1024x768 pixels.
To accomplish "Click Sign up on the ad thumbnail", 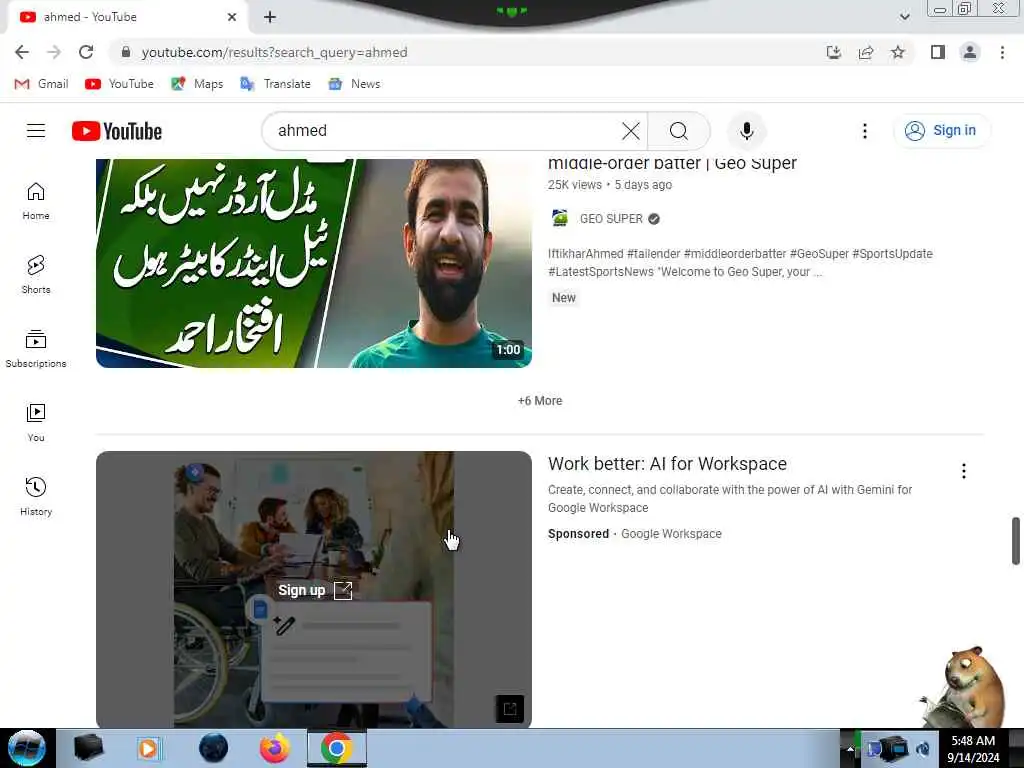I will [x=315, y=590].
